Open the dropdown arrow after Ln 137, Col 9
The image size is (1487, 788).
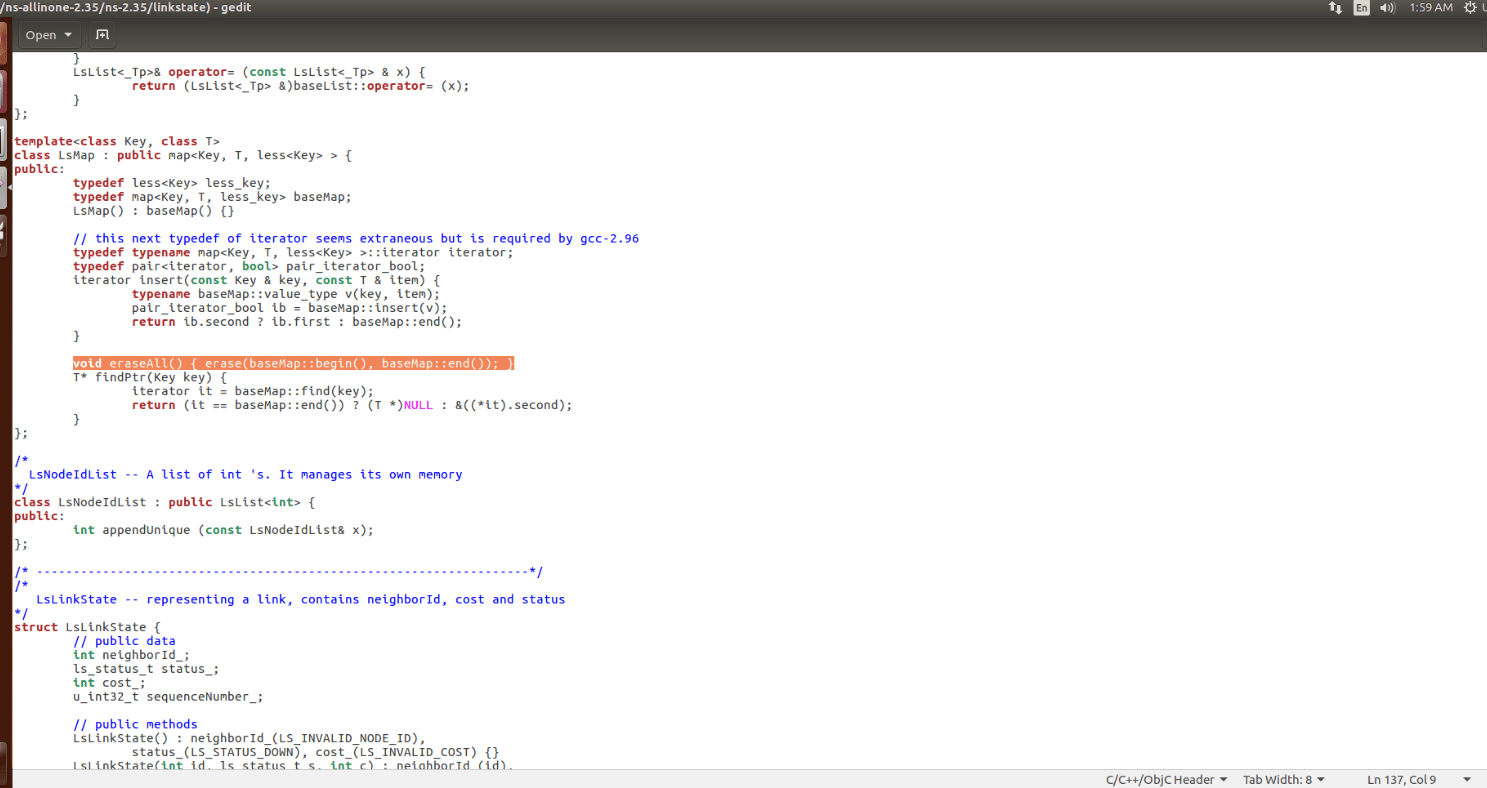(x=1467, y=779)
